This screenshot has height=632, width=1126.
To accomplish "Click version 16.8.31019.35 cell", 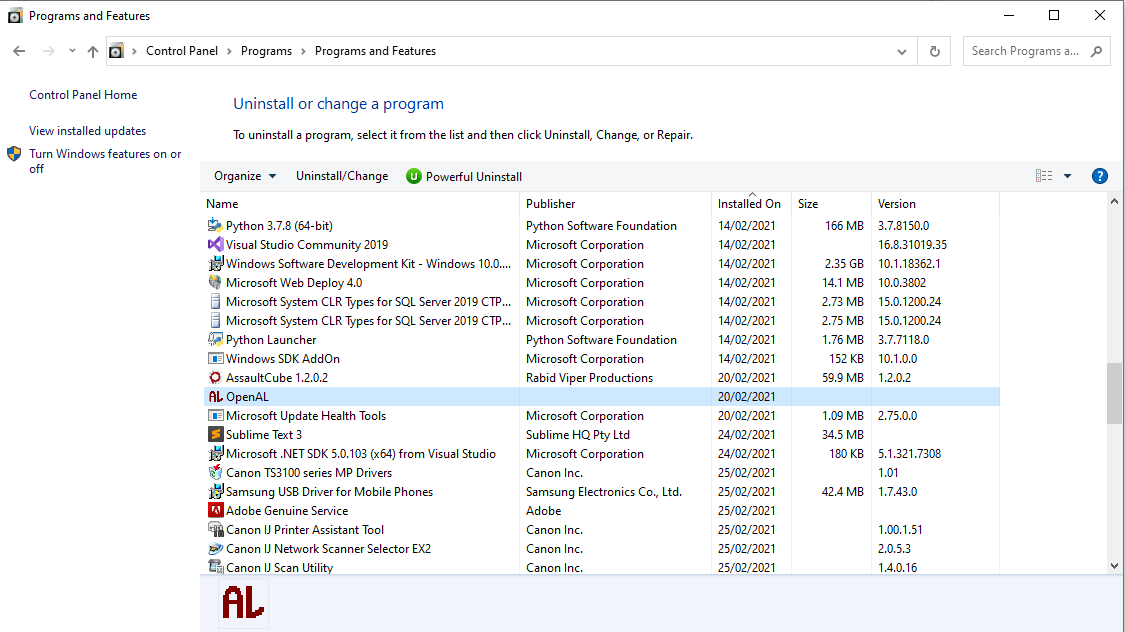I will 912,245.
